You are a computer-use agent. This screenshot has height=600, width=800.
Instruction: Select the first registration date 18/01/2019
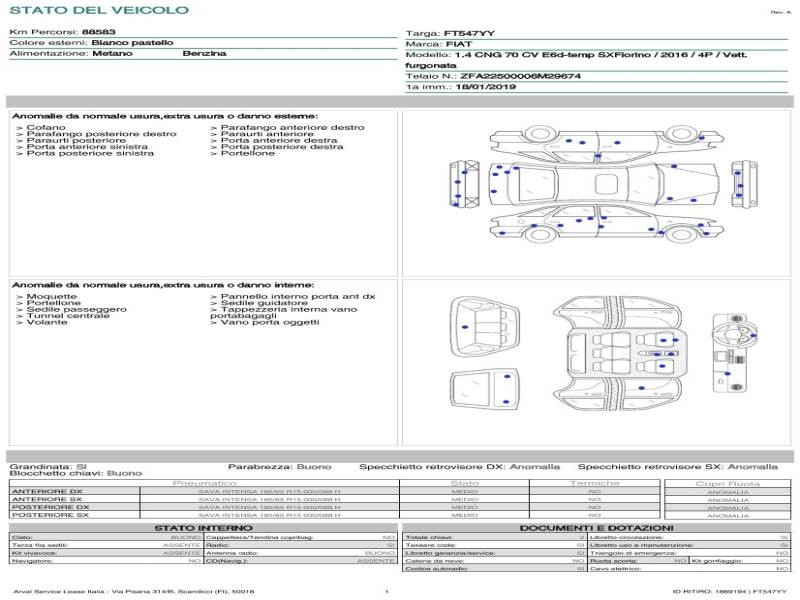pos(485,87)
